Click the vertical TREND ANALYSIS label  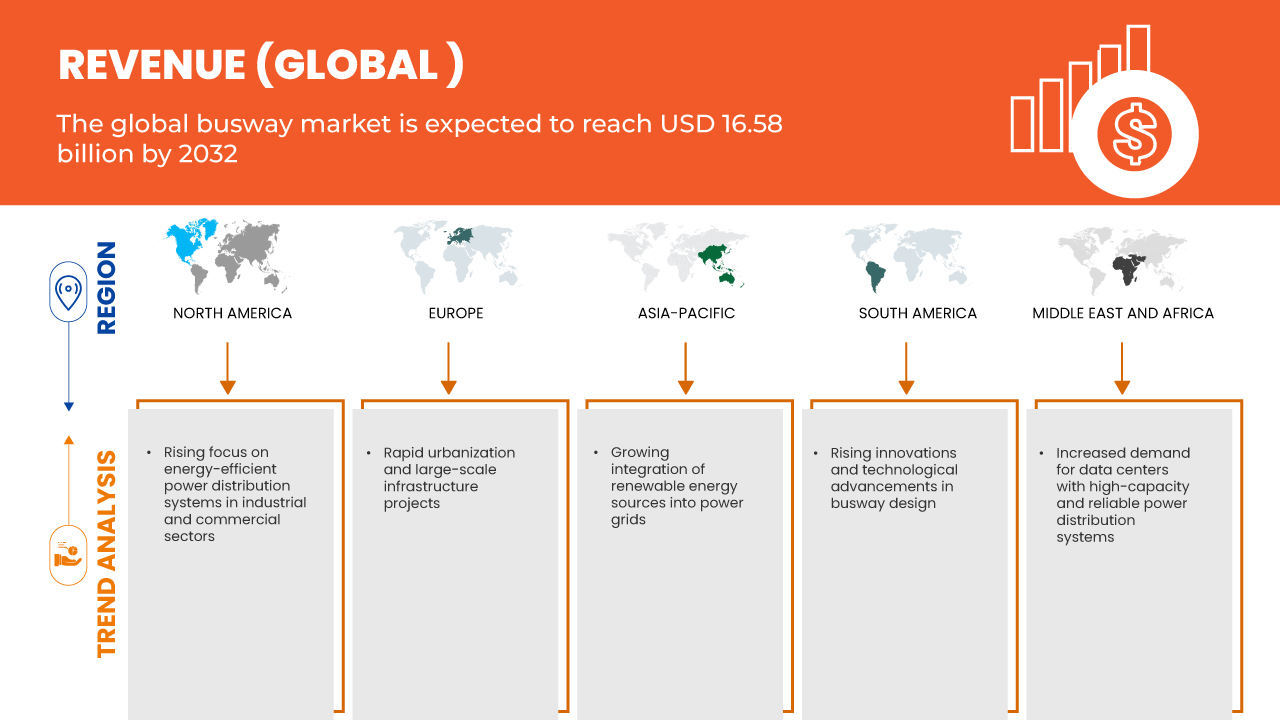(106, 553)
